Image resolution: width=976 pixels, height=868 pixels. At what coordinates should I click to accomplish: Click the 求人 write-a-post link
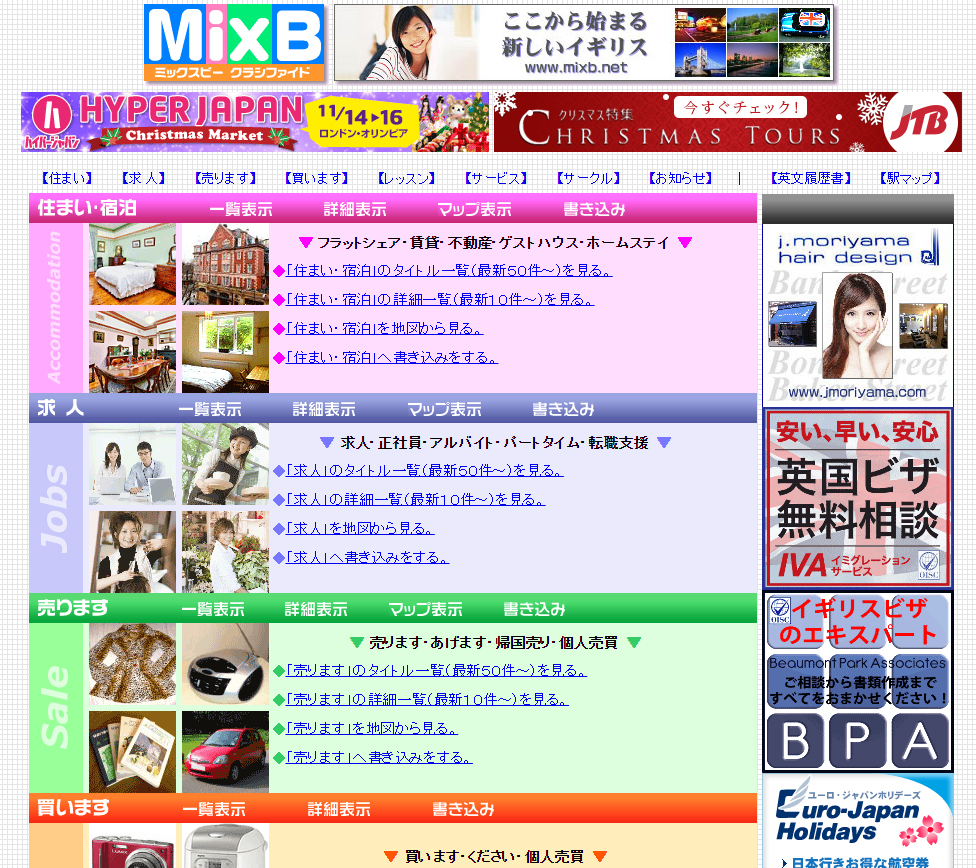click(367, 557)
